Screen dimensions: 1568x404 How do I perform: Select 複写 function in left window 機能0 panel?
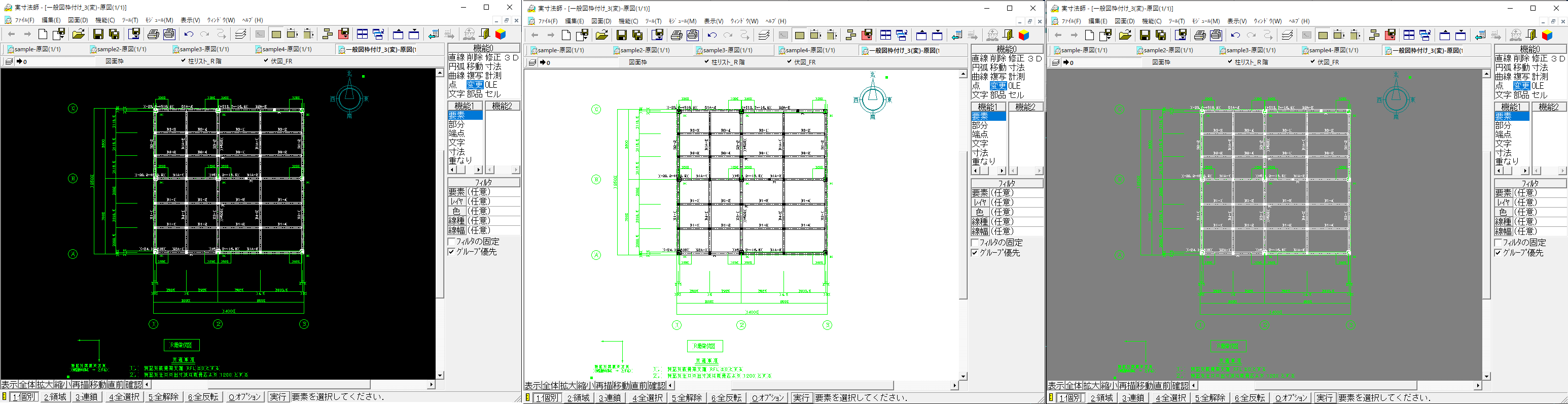point(475,76)
